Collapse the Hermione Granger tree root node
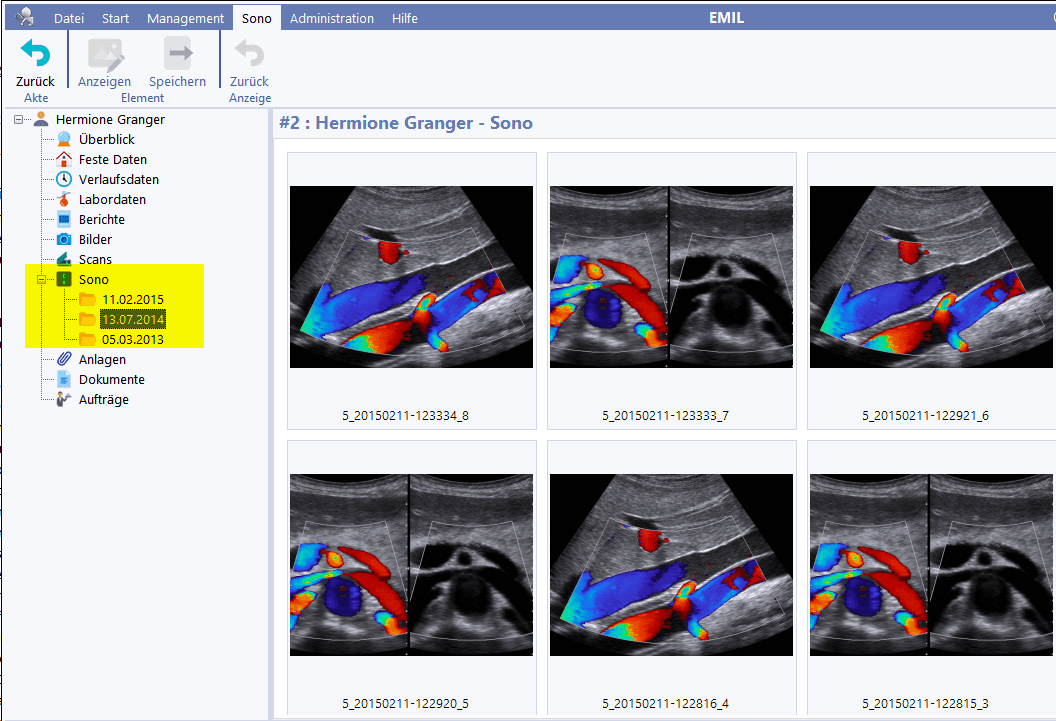Image resolution: width=1056 pixels, height=721 pixels. (19, 120)
